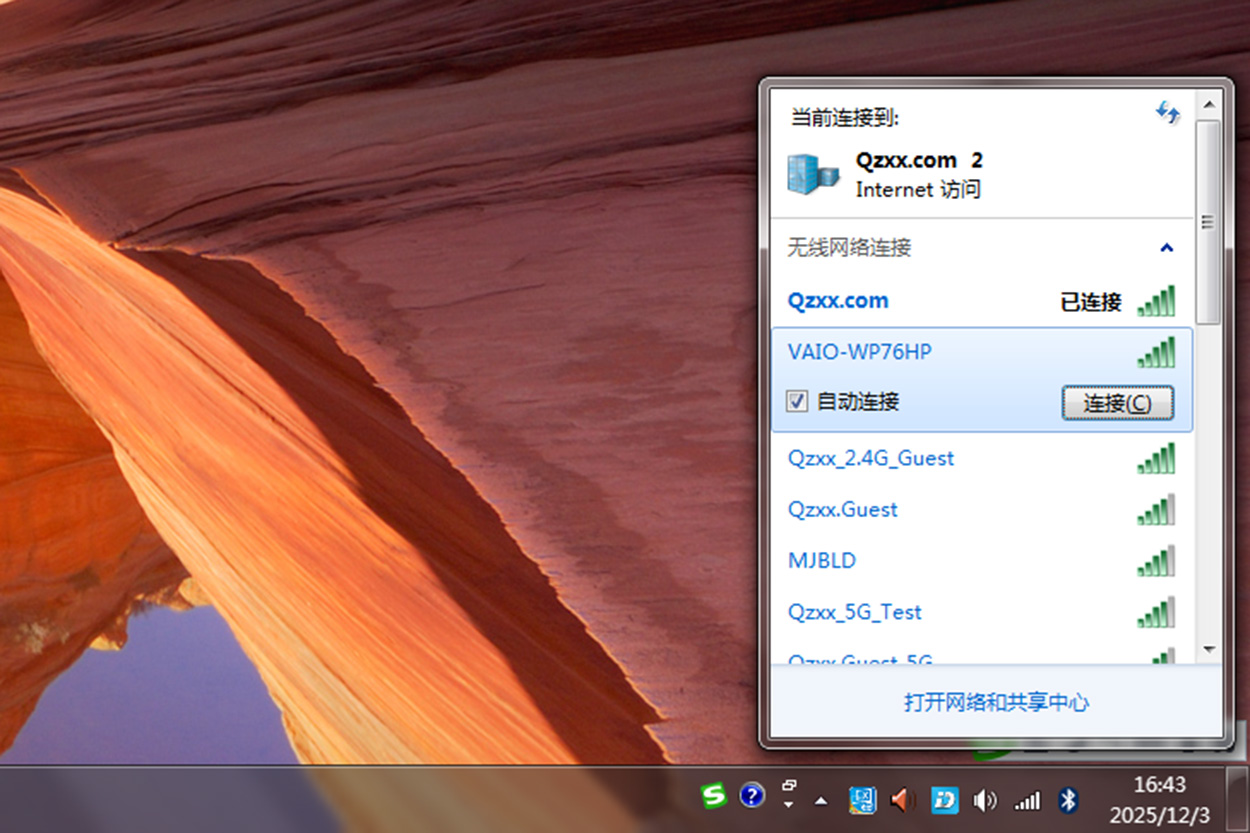Click the wireless signal tray icon
The width and height of the screenshot is (1250, 833).
pyautogui.click(x=1027, y=800)
